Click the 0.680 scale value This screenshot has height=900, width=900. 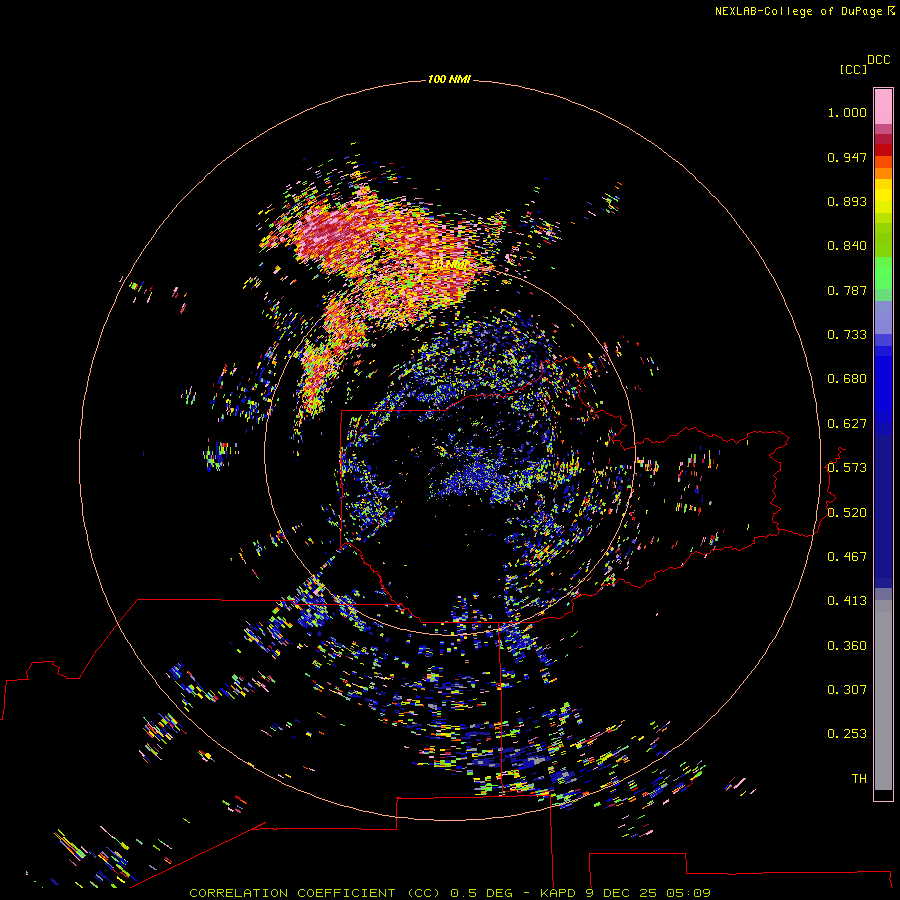pos(847,379)
